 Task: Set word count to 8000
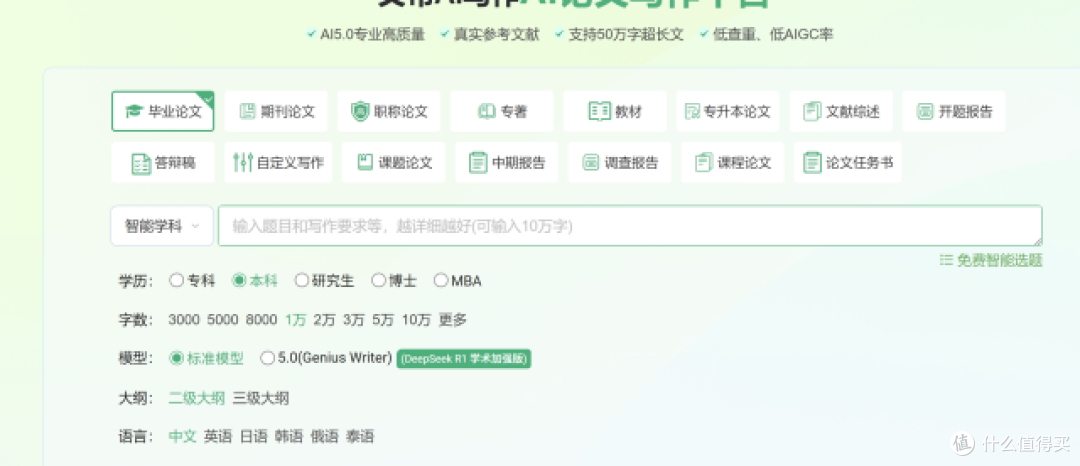click(x=261, y=320)
